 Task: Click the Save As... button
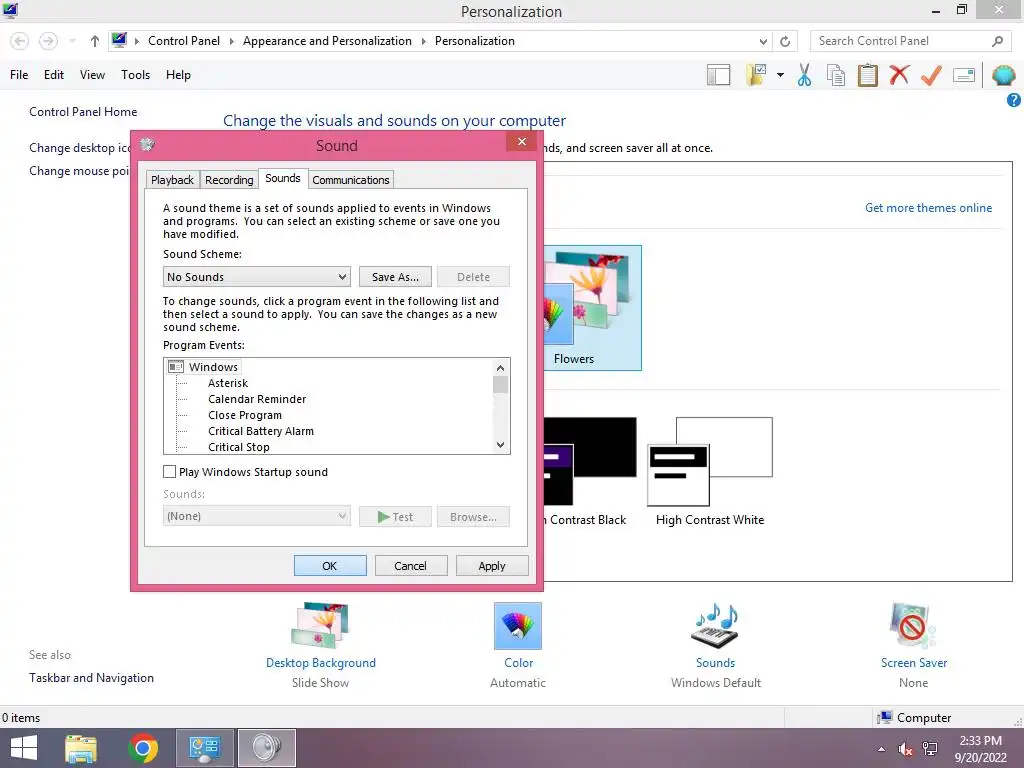[395, 277]
